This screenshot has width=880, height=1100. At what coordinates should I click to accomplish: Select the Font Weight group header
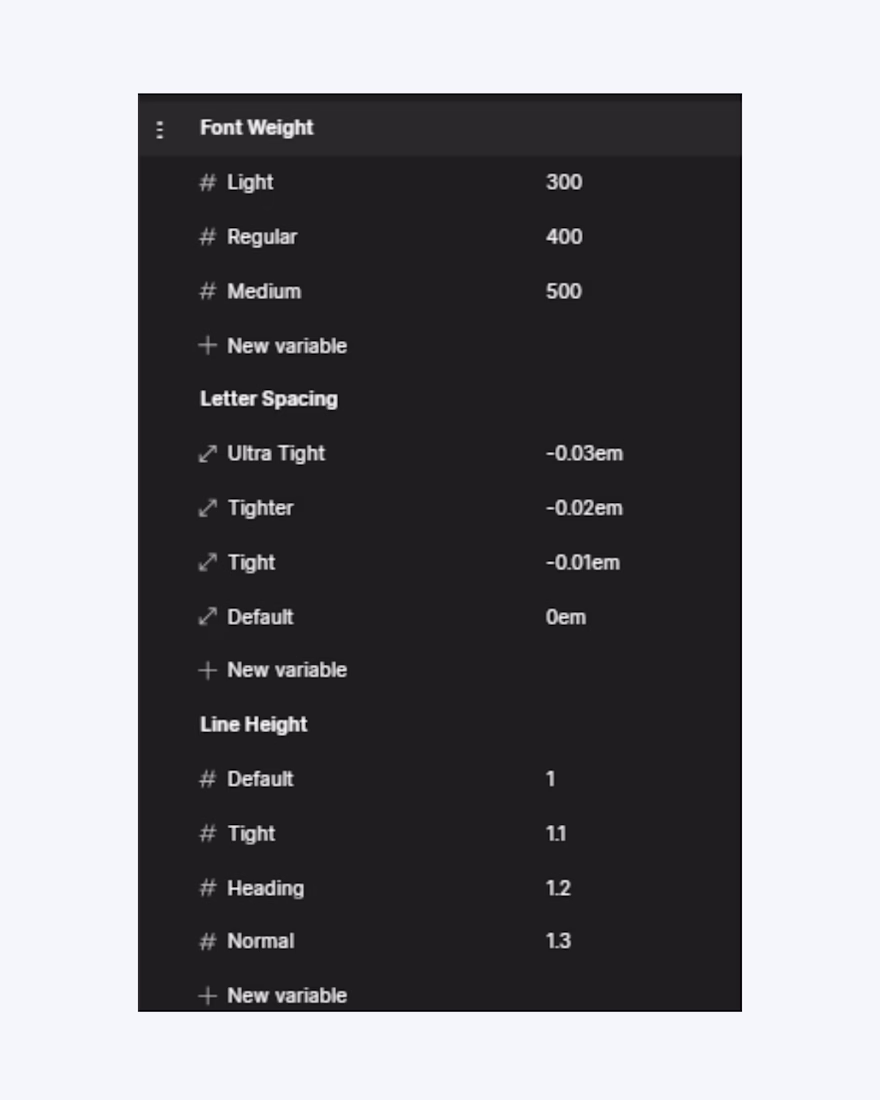tap(257, 128)
